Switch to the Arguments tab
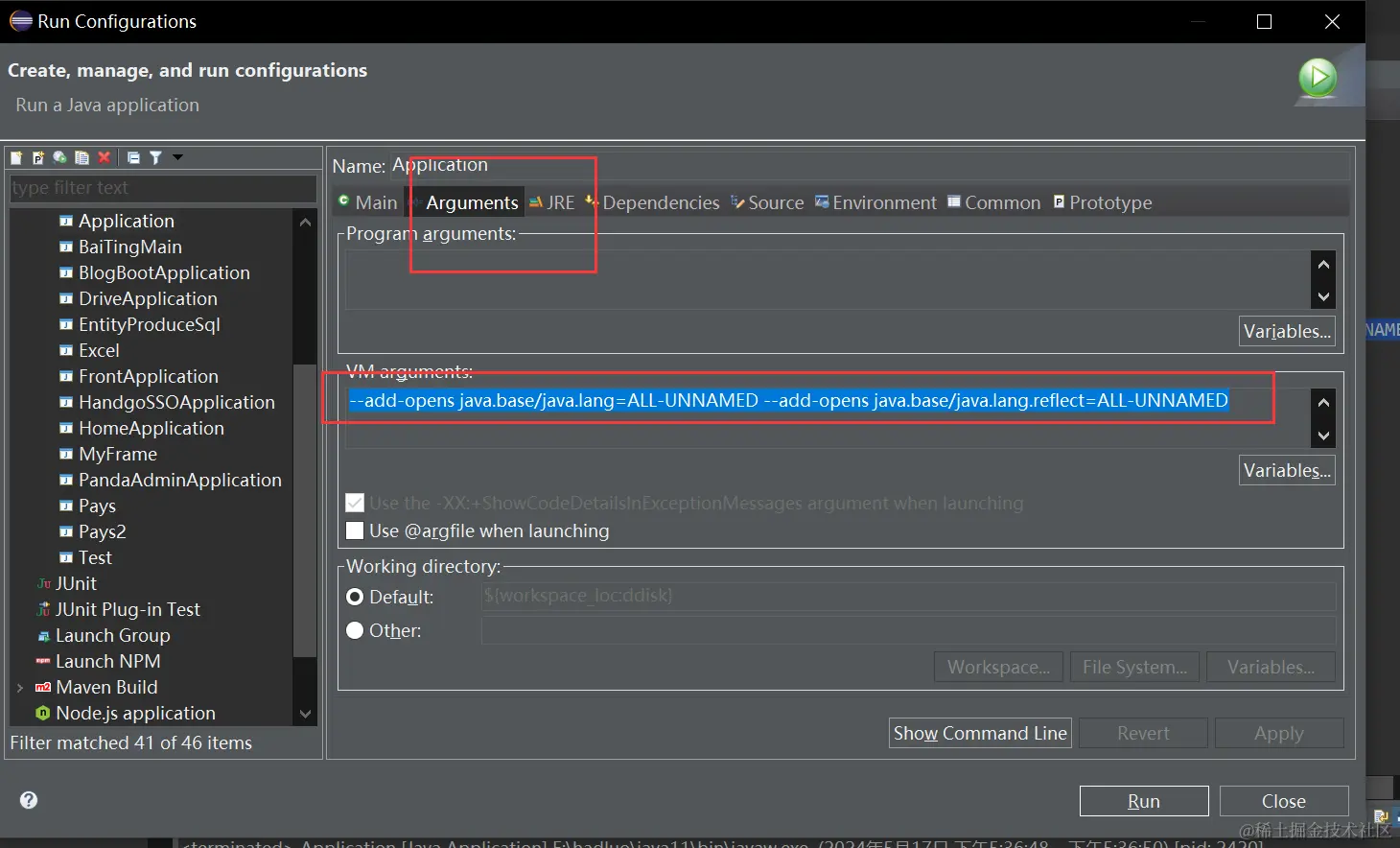The width and height of the screenshot is (1400, 848). (x=466, y=202)
